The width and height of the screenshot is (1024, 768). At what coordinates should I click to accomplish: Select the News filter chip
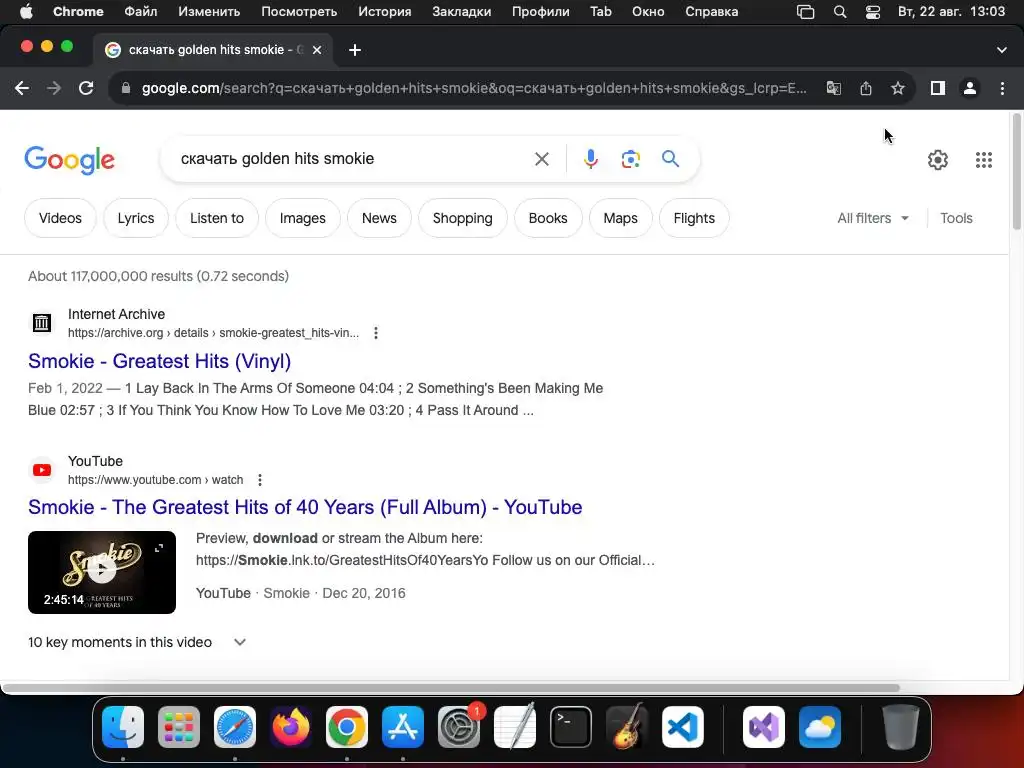(x=379, y=218)
